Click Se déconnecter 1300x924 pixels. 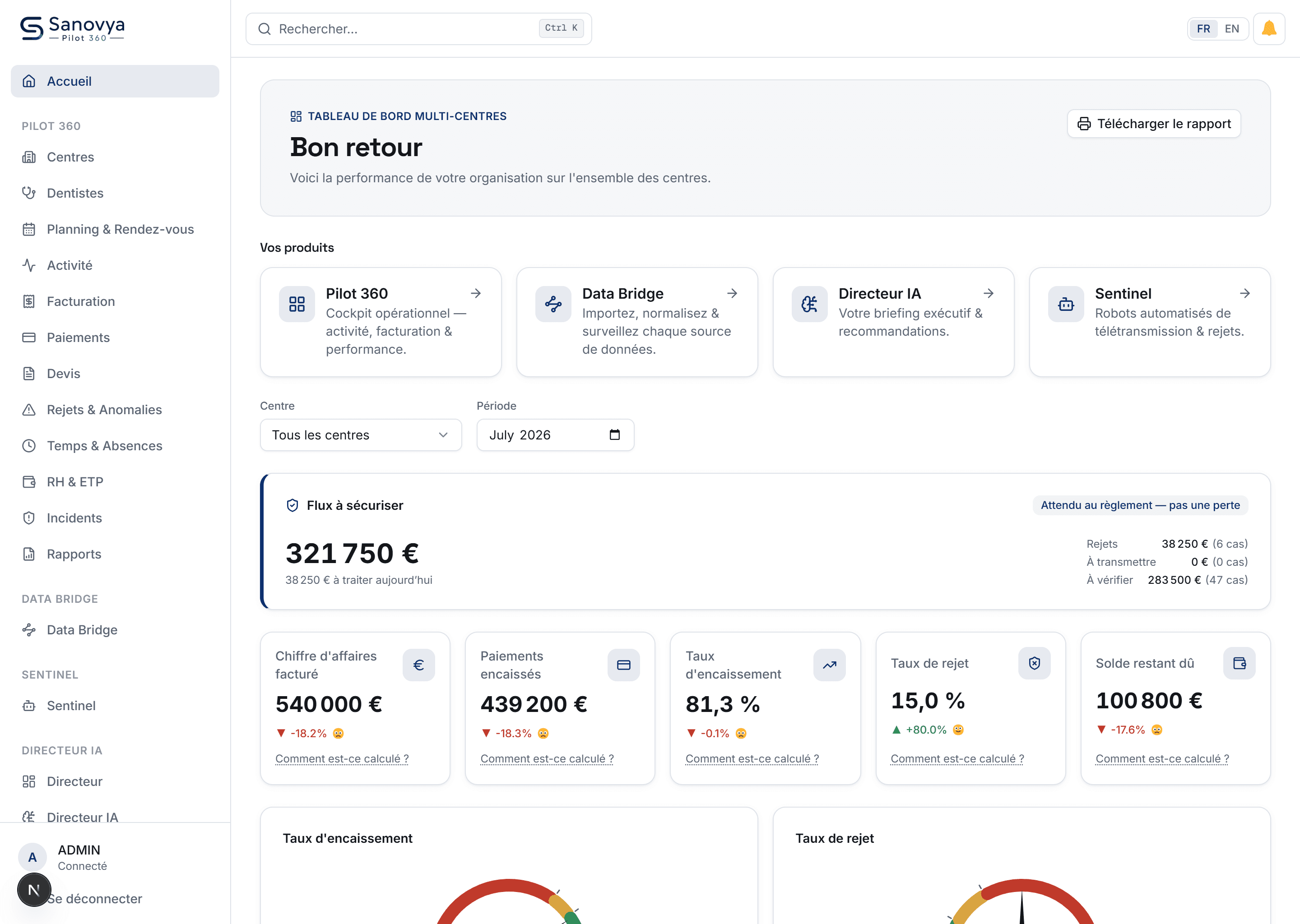click(94, 898)
